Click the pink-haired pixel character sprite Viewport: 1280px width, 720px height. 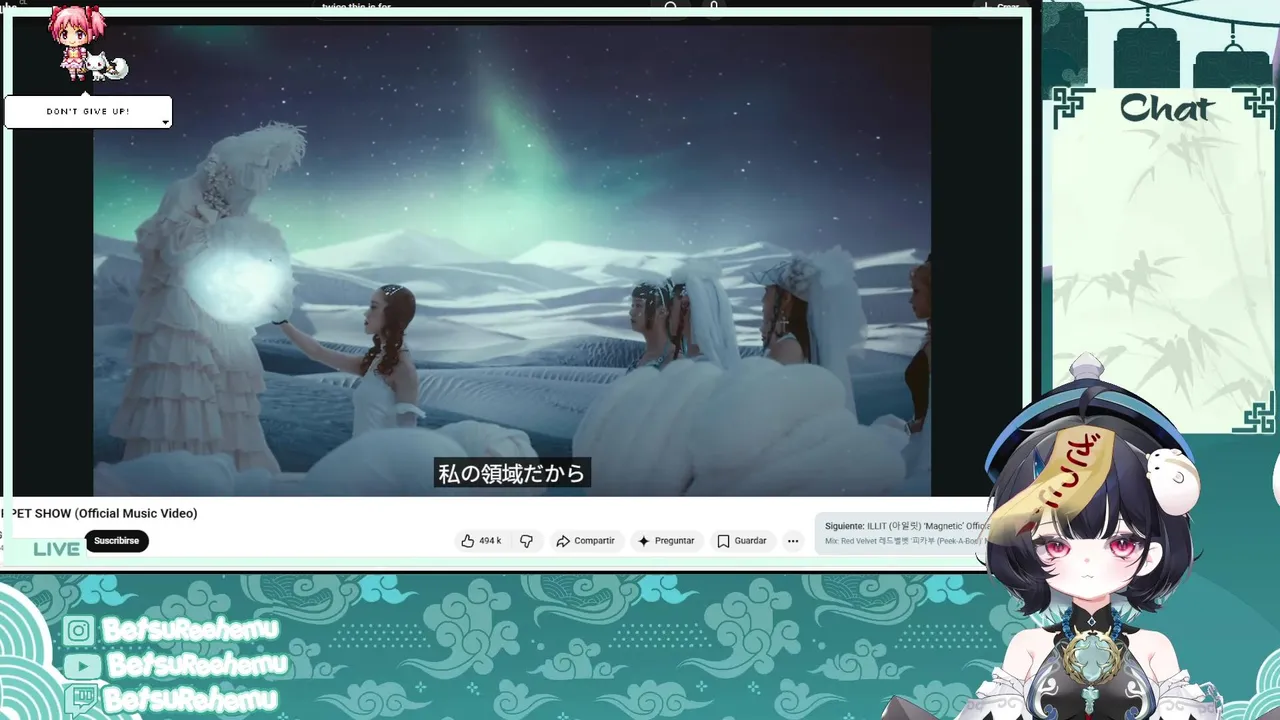[x=76, y=42]
